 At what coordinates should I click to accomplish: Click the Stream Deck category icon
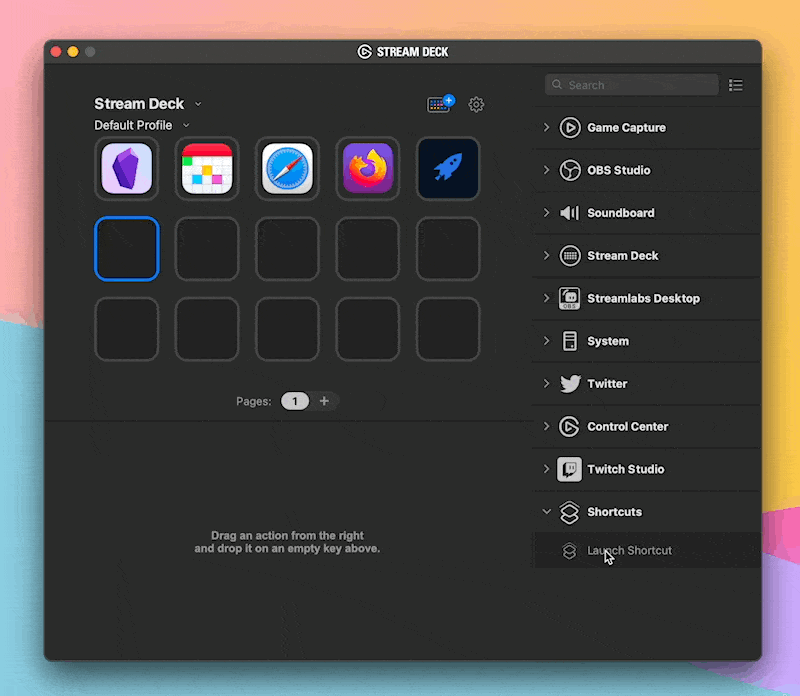click(x=570, y=256)
